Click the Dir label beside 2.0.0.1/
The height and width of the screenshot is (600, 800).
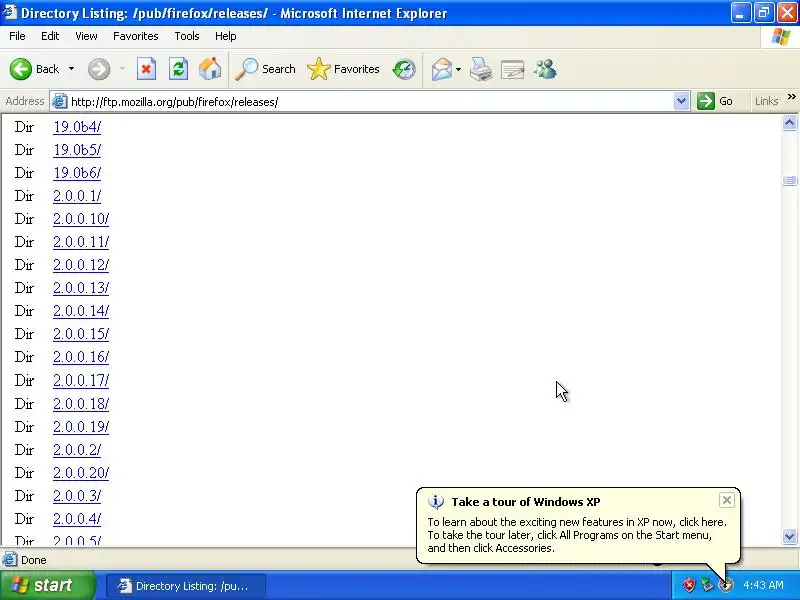[24, 196]
